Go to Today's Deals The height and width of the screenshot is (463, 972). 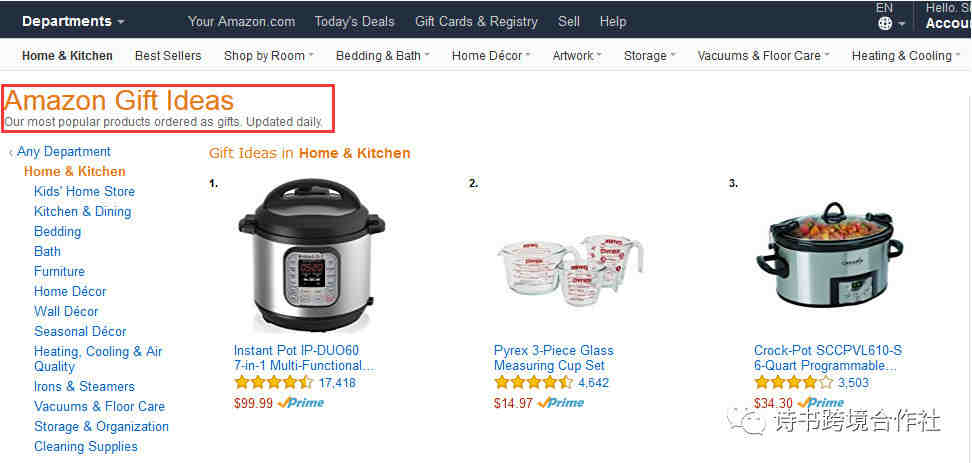pos(355,22)
